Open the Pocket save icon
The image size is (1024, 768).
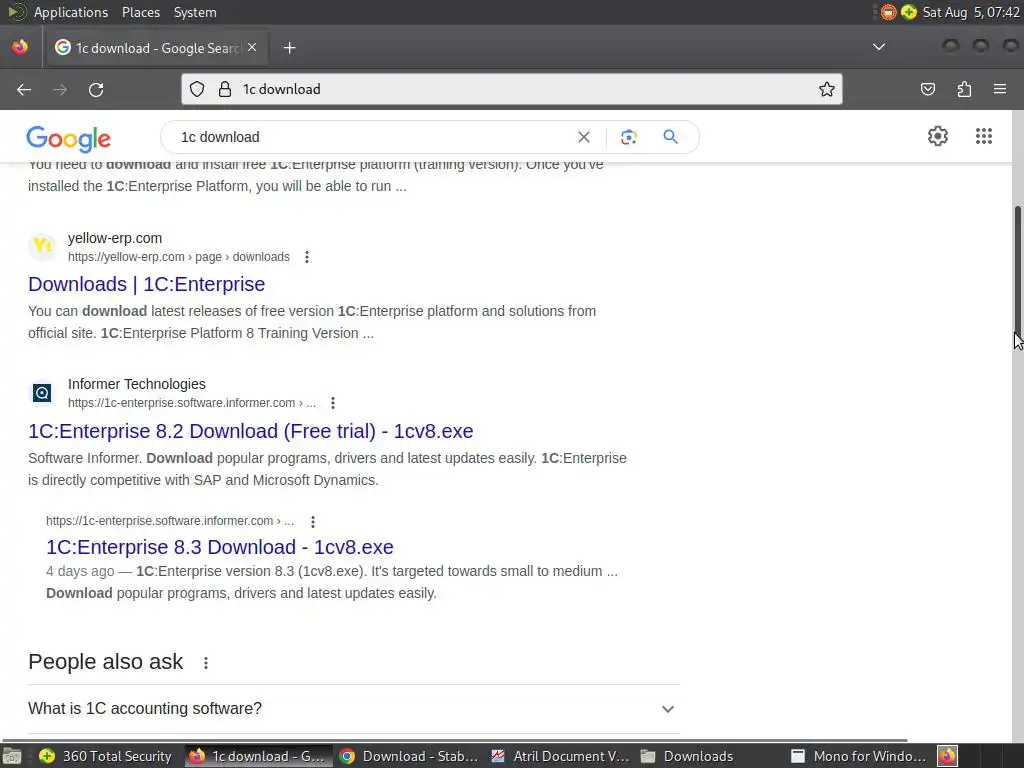point(928,89)
